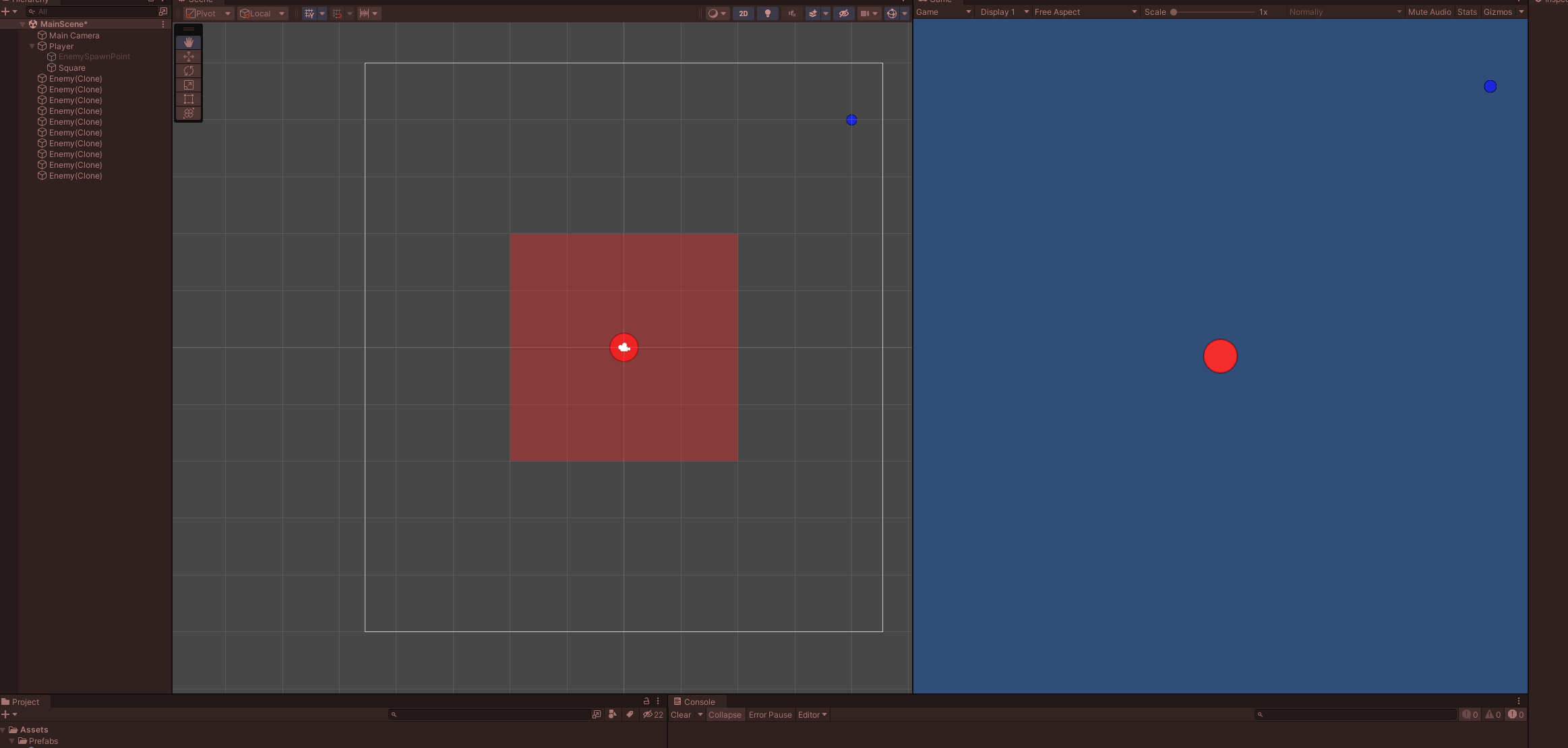Expand the Assets folder in Project
The height and width of the screenshot is (748, 1568).
point(3,730)
